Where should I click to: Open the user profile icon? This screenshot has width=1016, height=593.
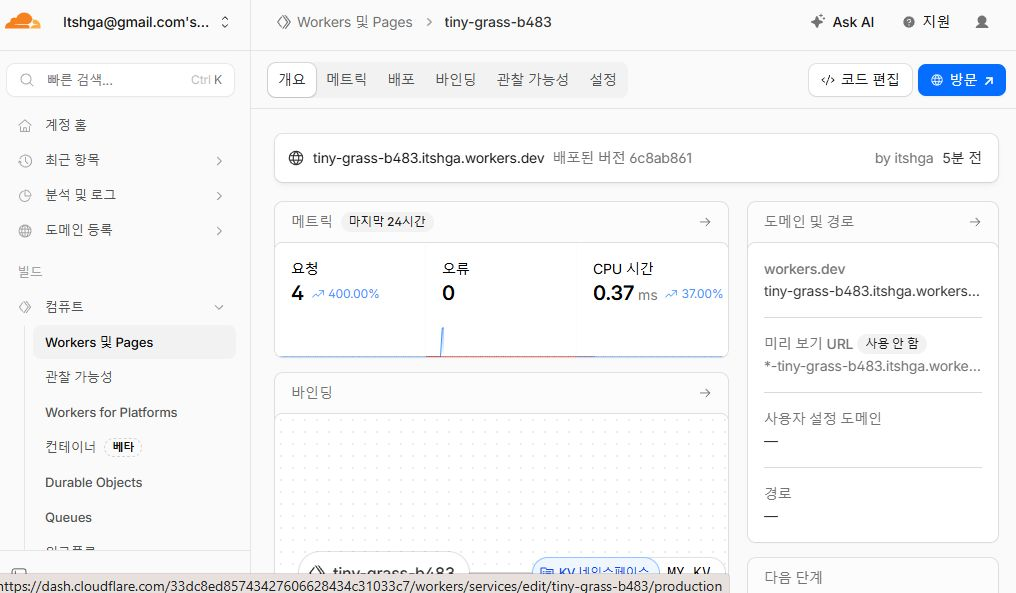[982, 22]
